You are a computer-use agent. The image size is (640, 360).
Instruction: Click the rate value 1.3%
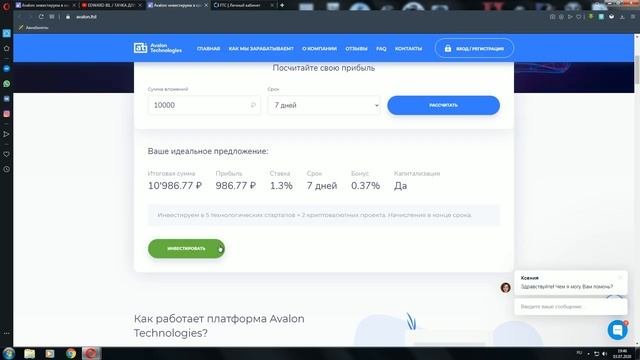[281, 186]
